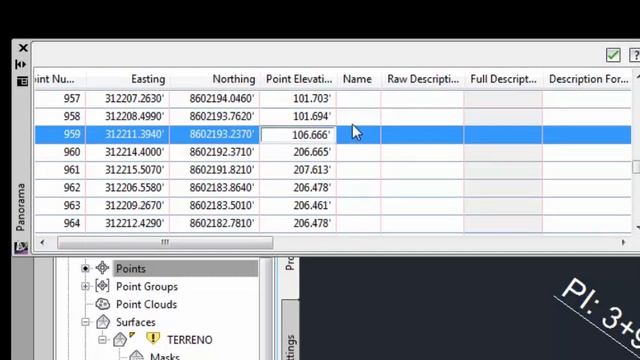Image resolution: width=640 pixels, height=360 pixels.
Task: Click the horizontal scrollbar thumb
Action: pyautogui.click(x=165, y=242)
